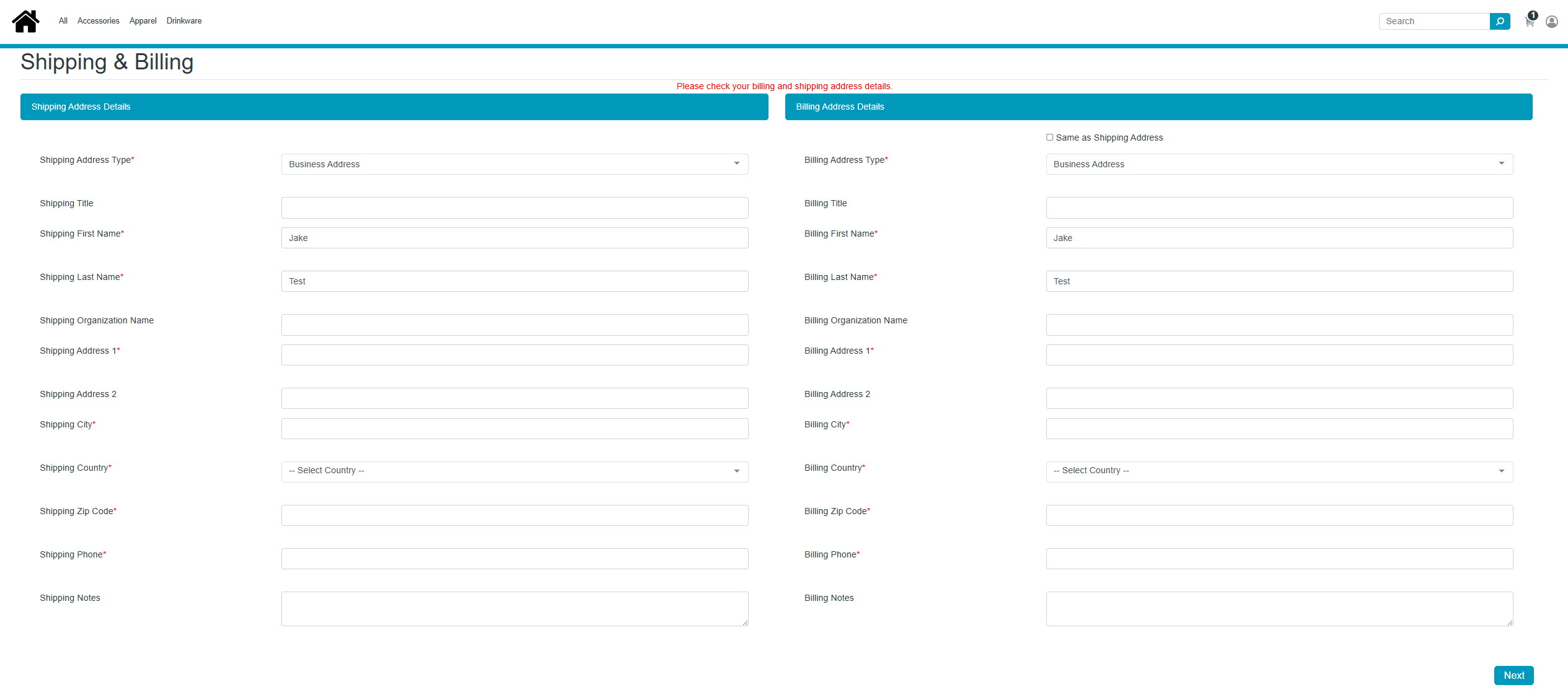Expand Billing Address Type dropdown
The image size is (1568, 695).
[x=1279, y=164]
